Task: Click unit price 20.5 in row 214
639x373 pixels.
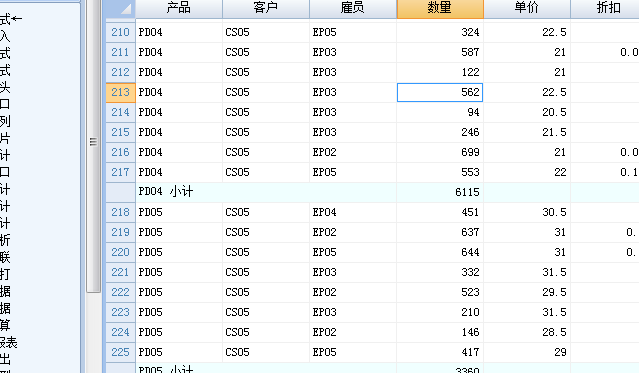Action: [x=527, y=112]
